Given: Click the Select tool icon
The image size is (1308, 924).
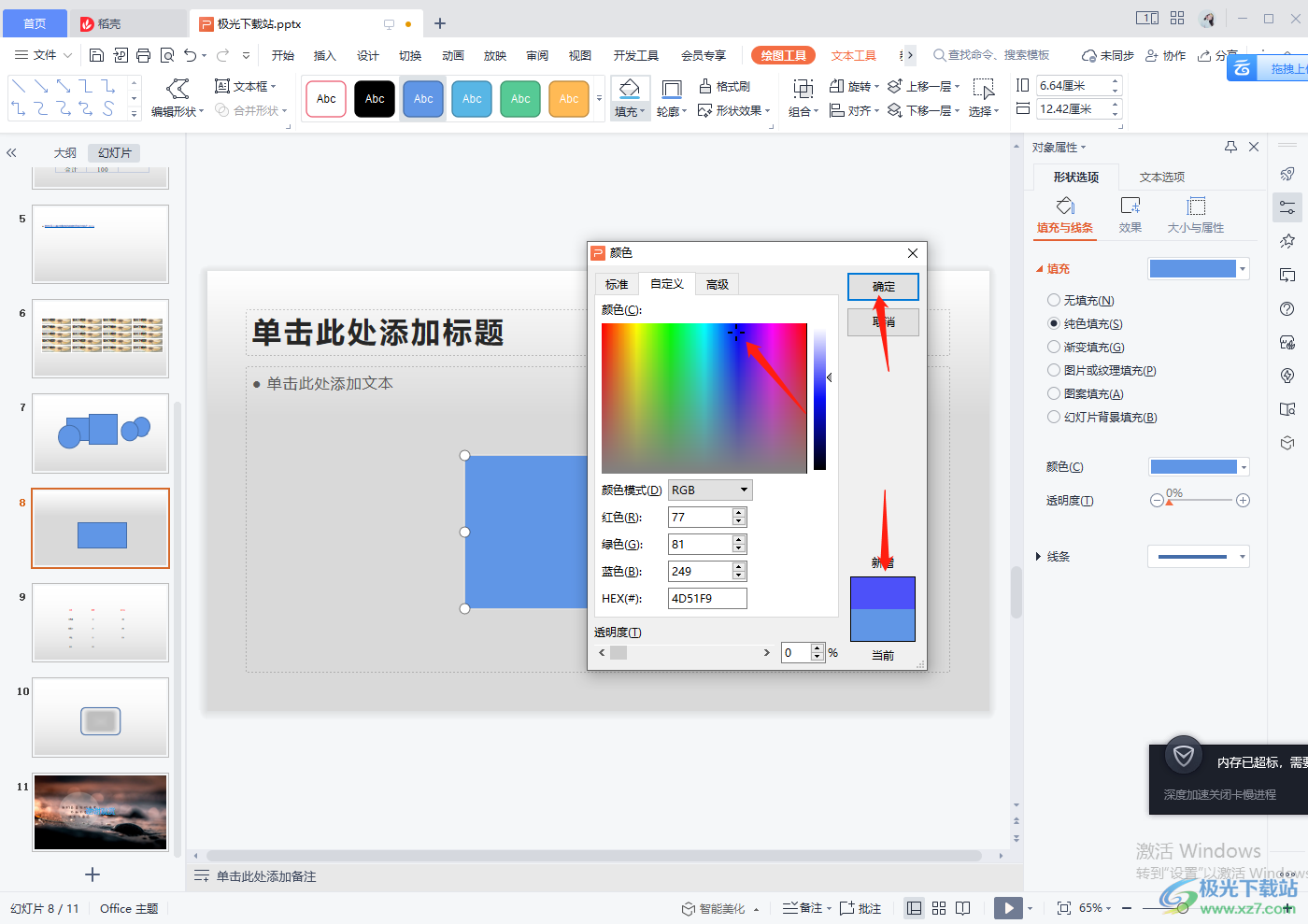Looking at the screenshot, I should 984,89.
